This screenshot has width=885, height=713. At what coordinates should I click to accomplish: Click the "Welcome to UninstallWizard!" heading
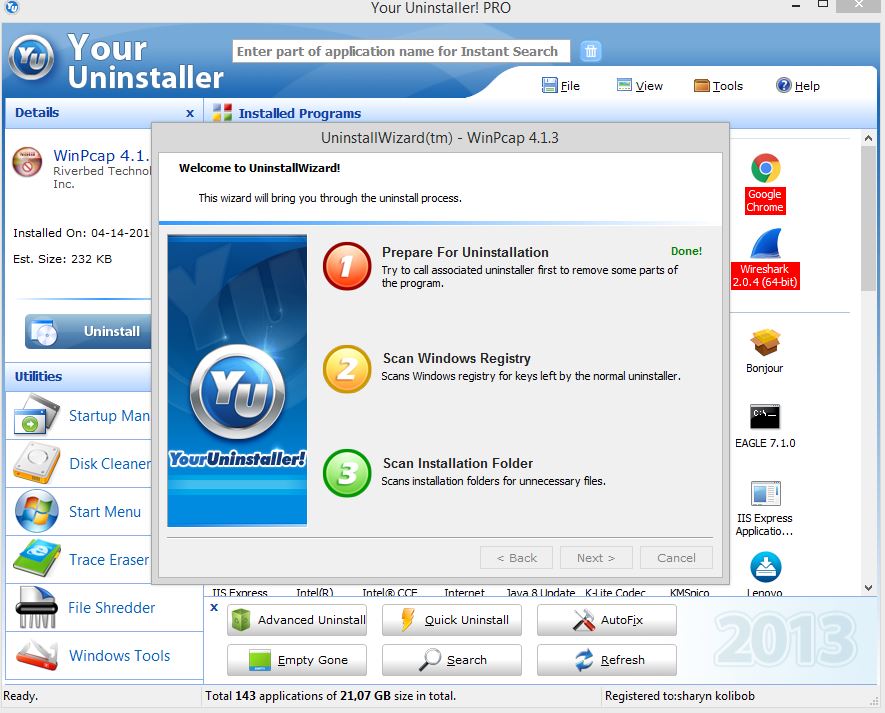click(x=259, y=168)
